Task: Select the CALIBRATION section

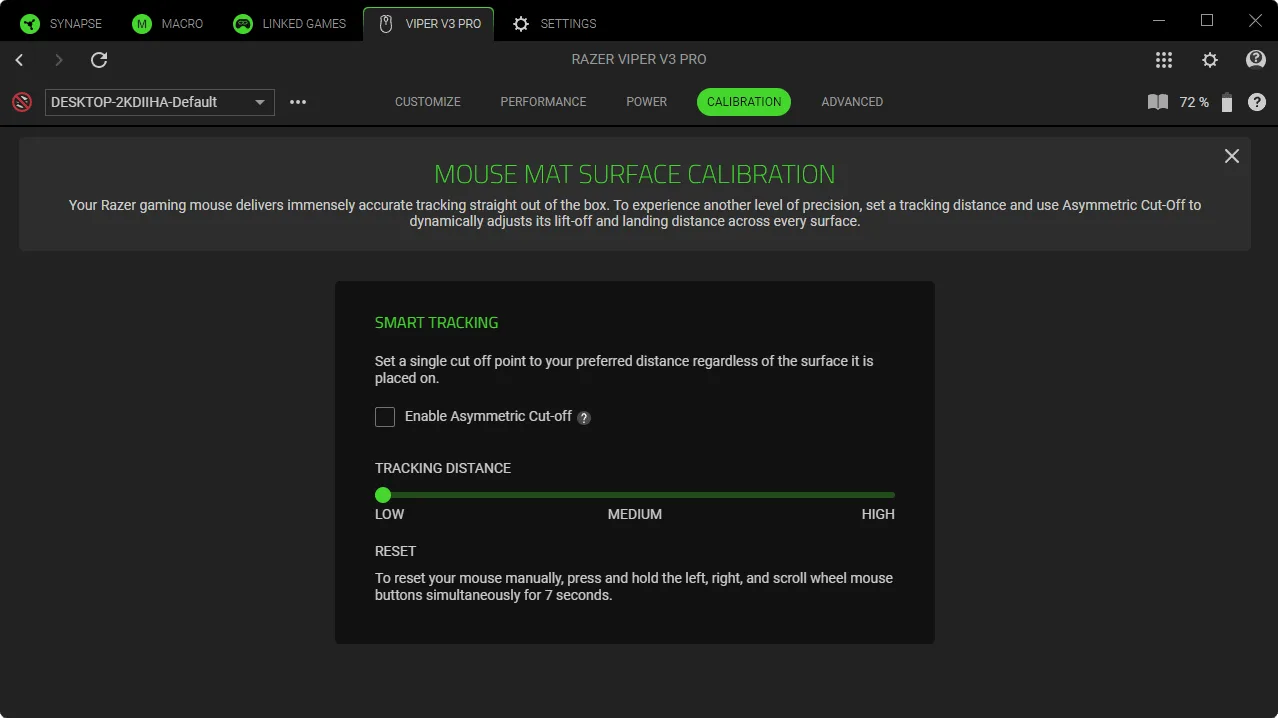Action: pyautogui.click(x=744, y=102)
